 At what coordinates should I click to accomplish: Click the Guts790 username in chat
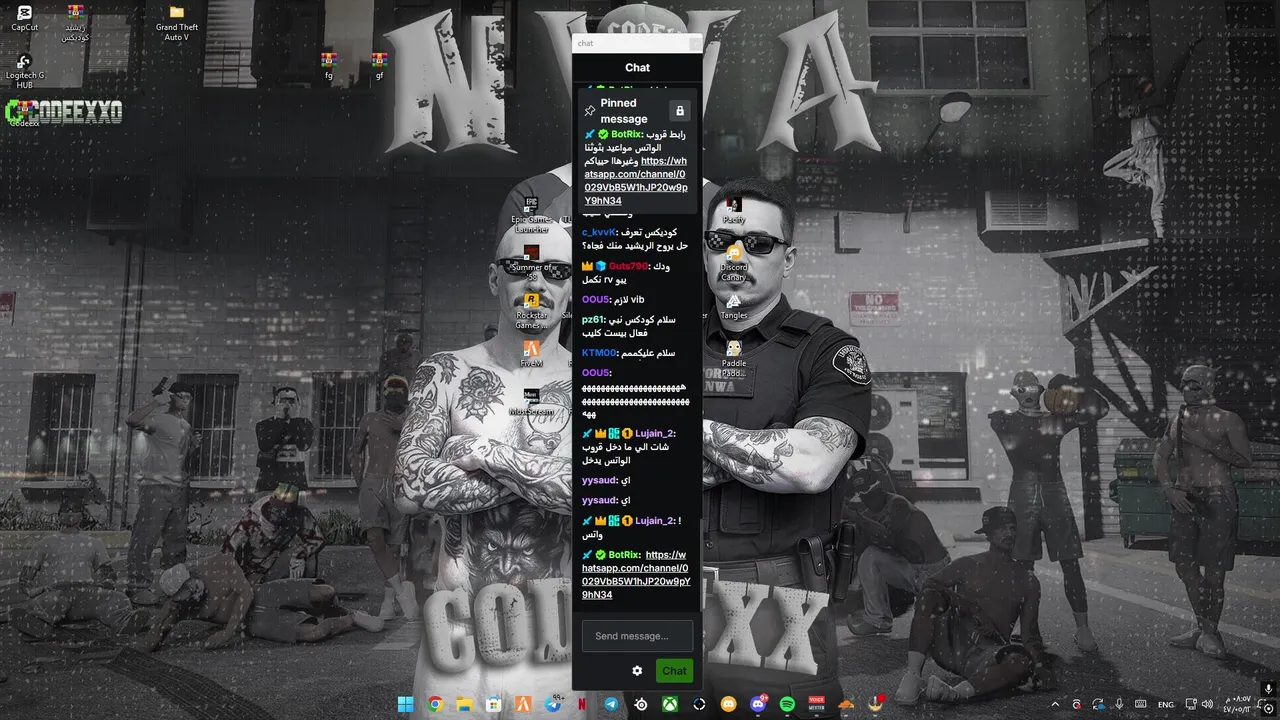[x=628, y=266]
